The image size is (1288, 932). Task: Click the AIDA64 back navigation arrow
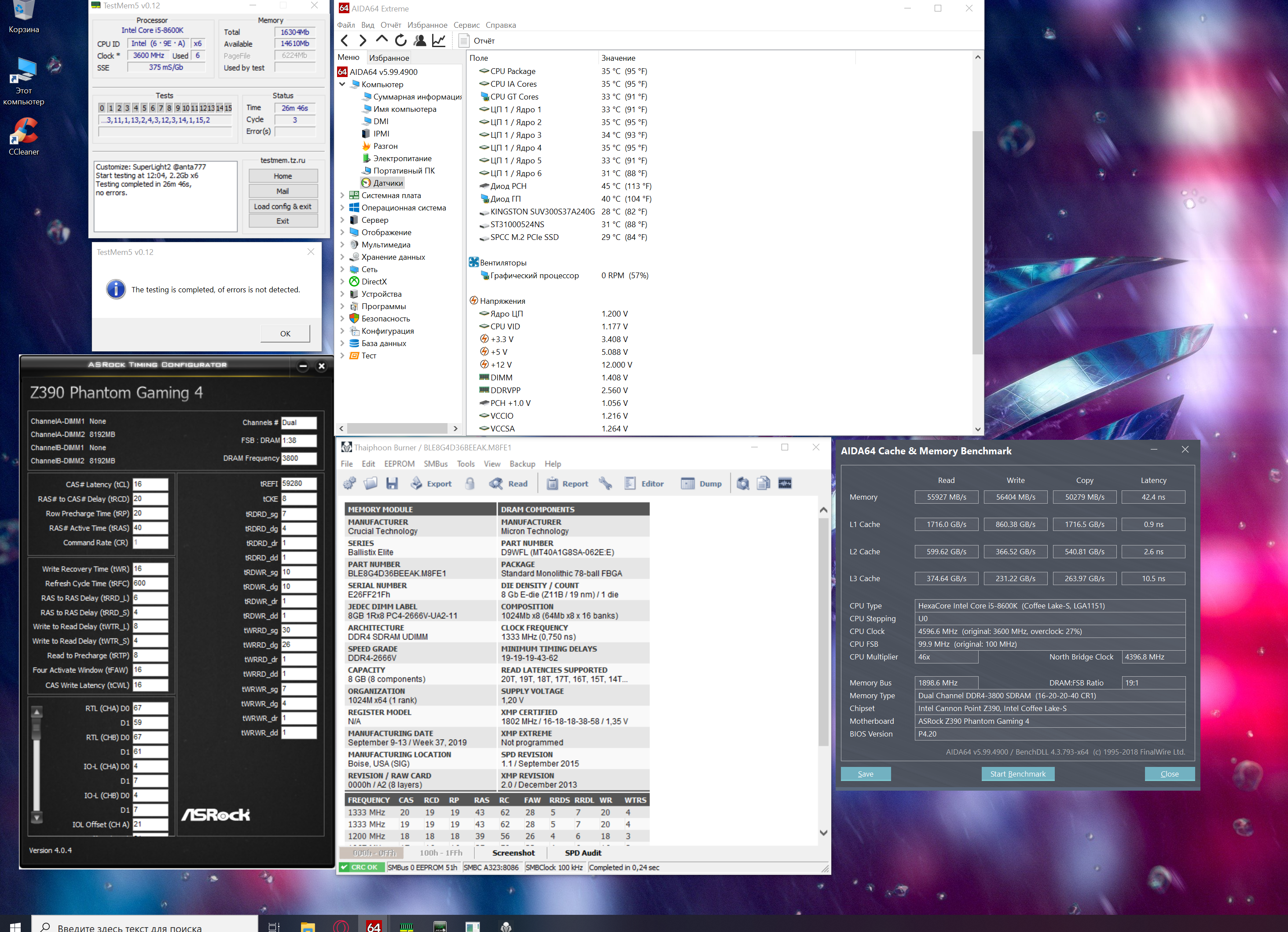344,41
